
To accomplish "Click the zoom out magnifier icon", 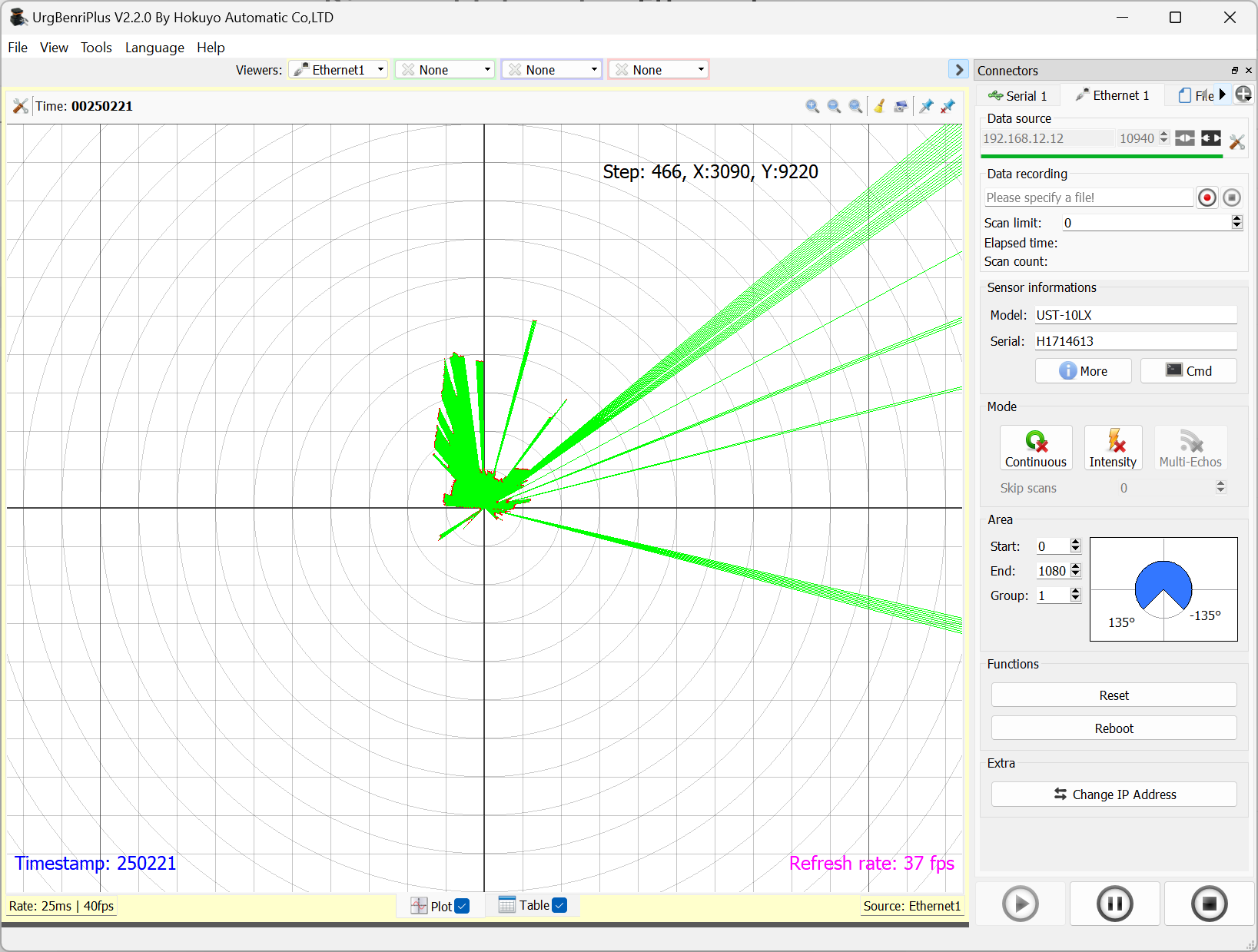I will click(834, 107).
